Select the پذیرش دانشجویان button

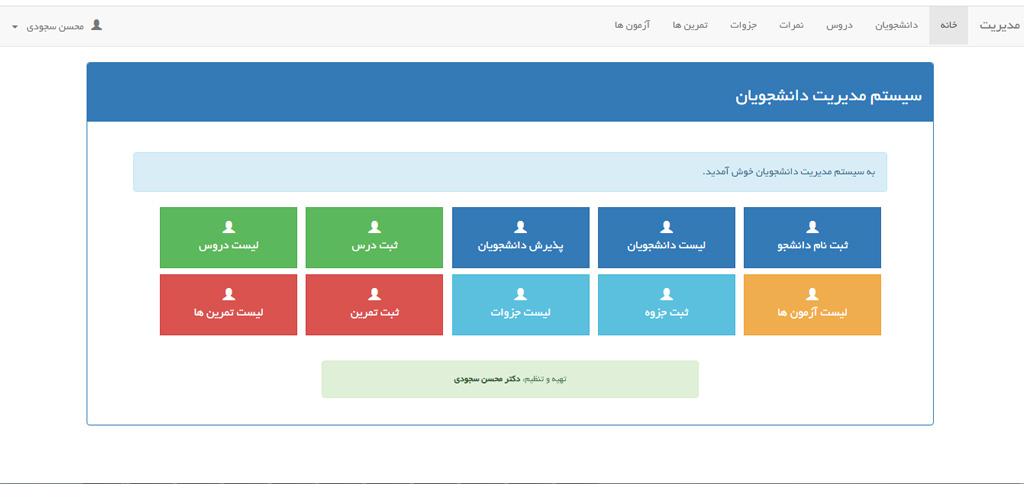tap(520, 238)
